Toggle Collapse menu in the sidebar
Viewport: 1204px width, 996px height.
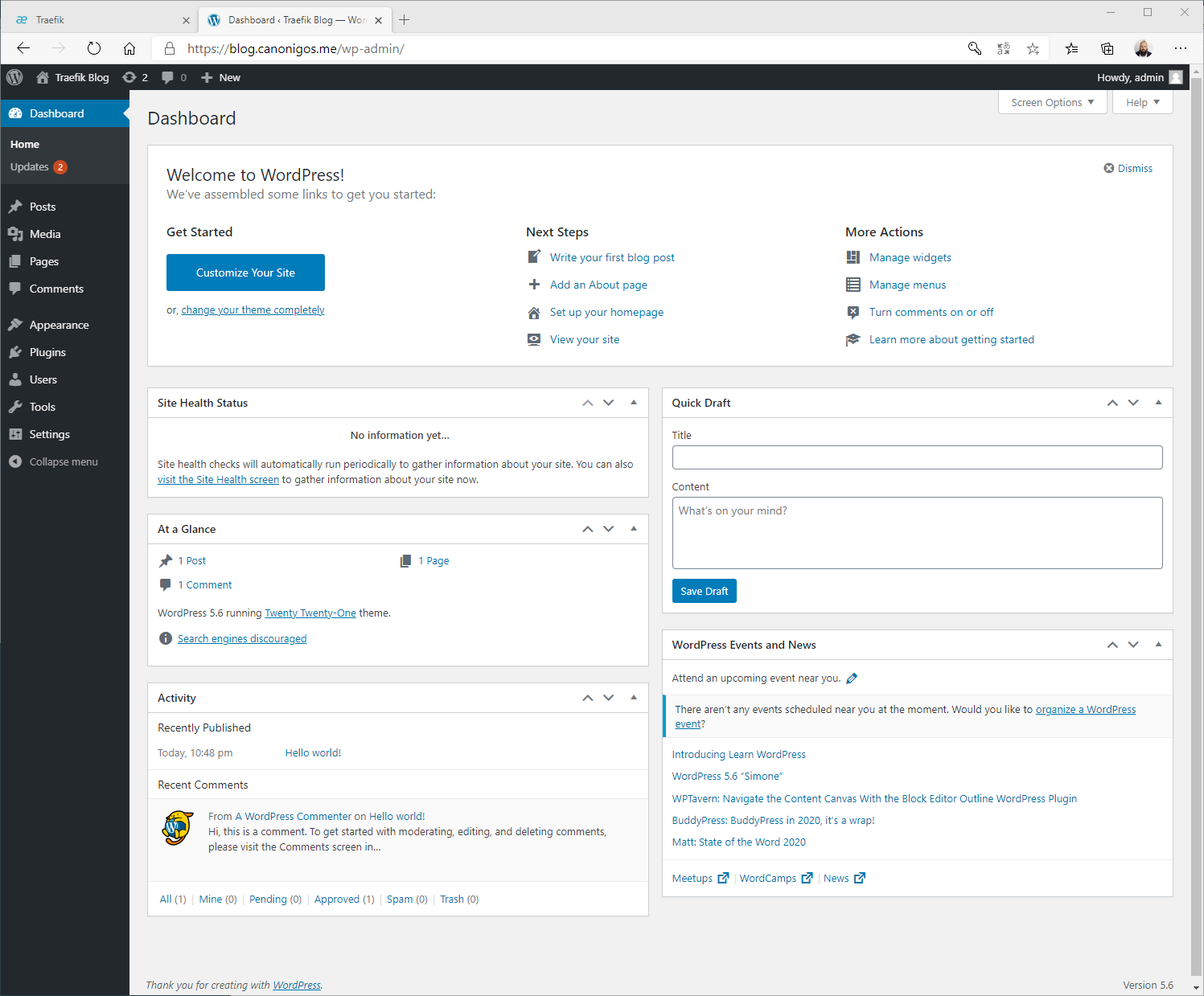click(53, 461)
